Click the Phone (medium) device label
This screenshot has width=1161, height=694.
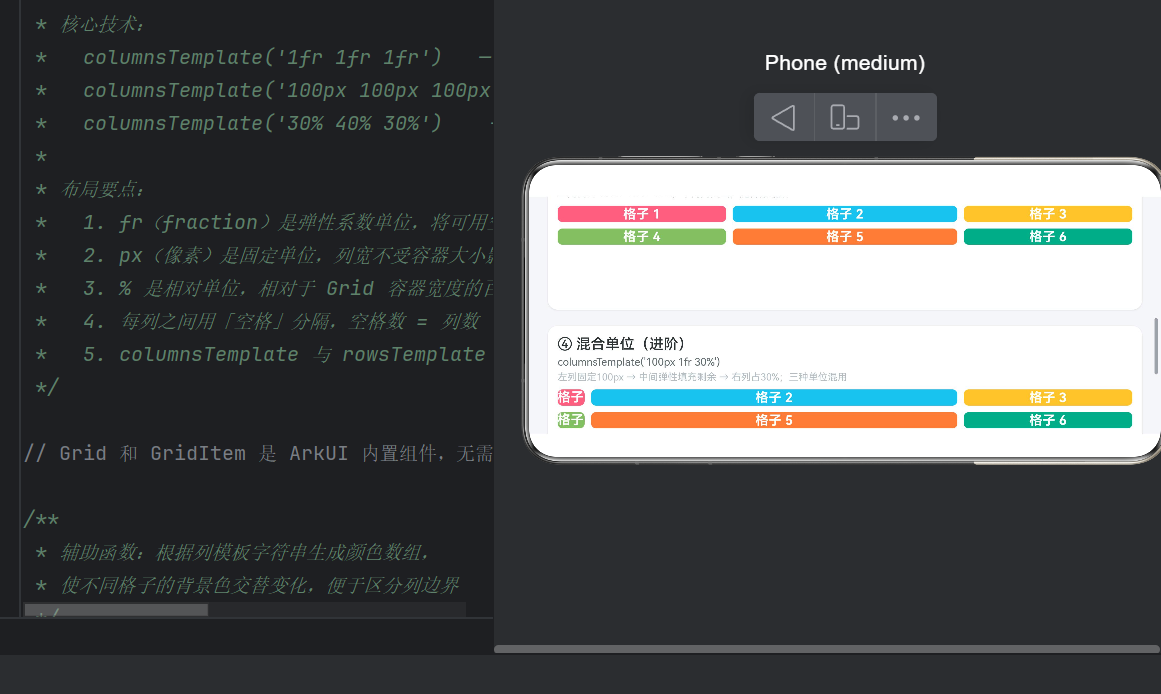[845, 63]
